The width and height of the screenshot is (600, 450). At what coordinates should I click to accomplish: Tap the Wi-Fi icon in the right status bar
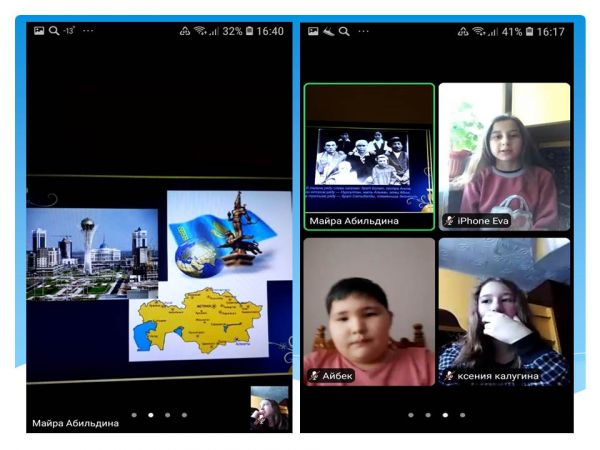478,31
